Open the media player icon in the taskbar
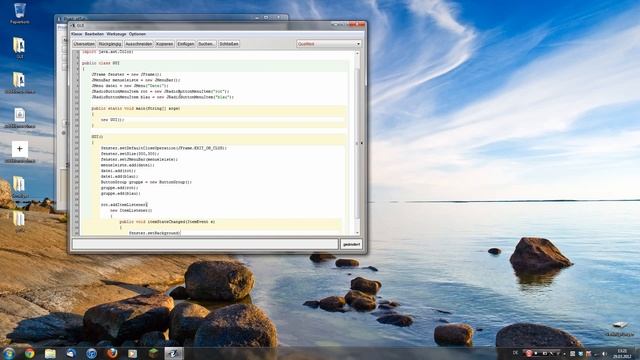 click(133, 353)
